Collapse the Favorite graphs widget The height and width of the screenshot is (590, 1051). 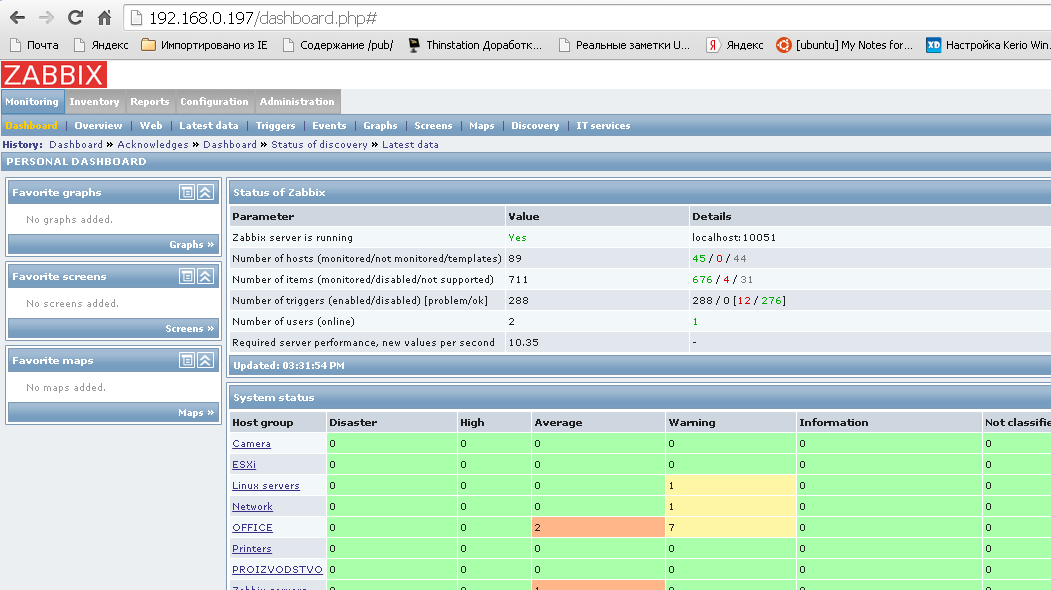205,192
